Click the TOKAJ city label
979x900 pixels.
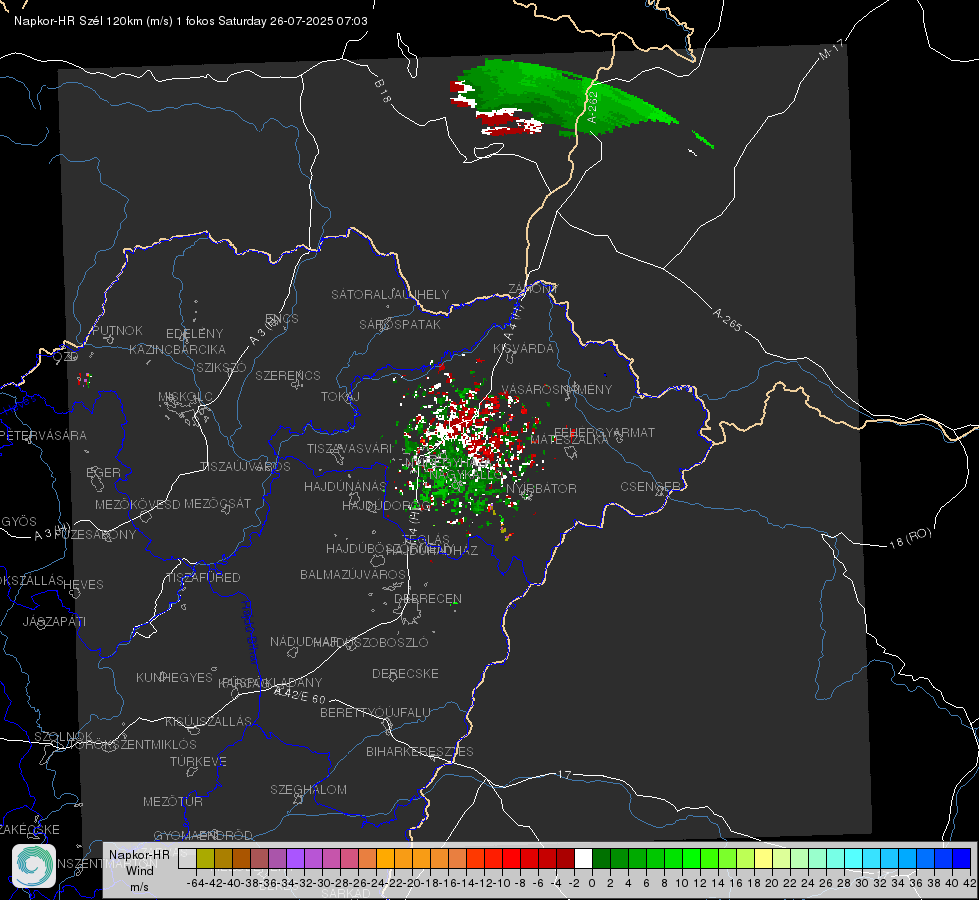[x=340, y=397]
